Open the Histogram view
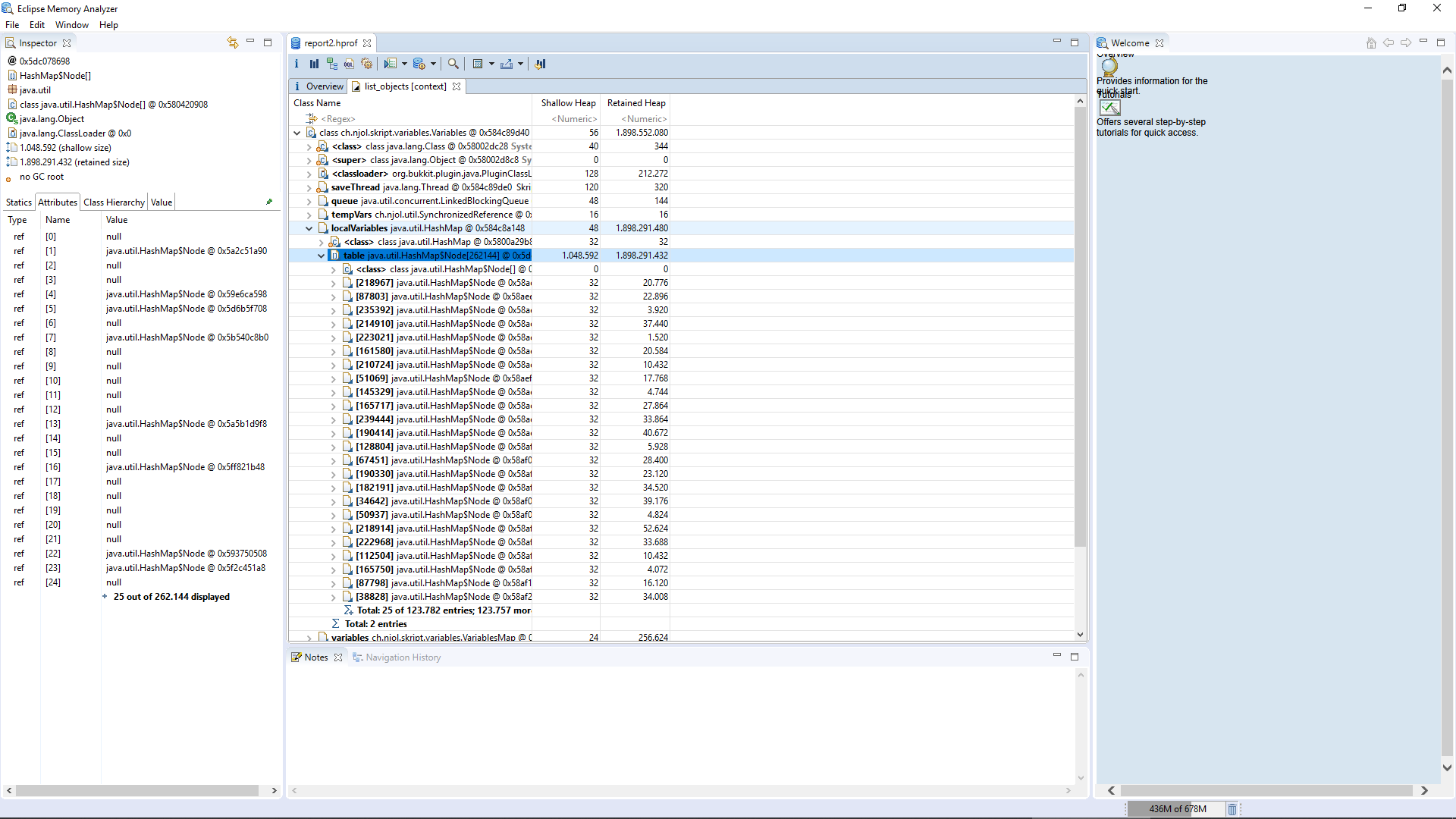1456x819 pixels. 314,64
